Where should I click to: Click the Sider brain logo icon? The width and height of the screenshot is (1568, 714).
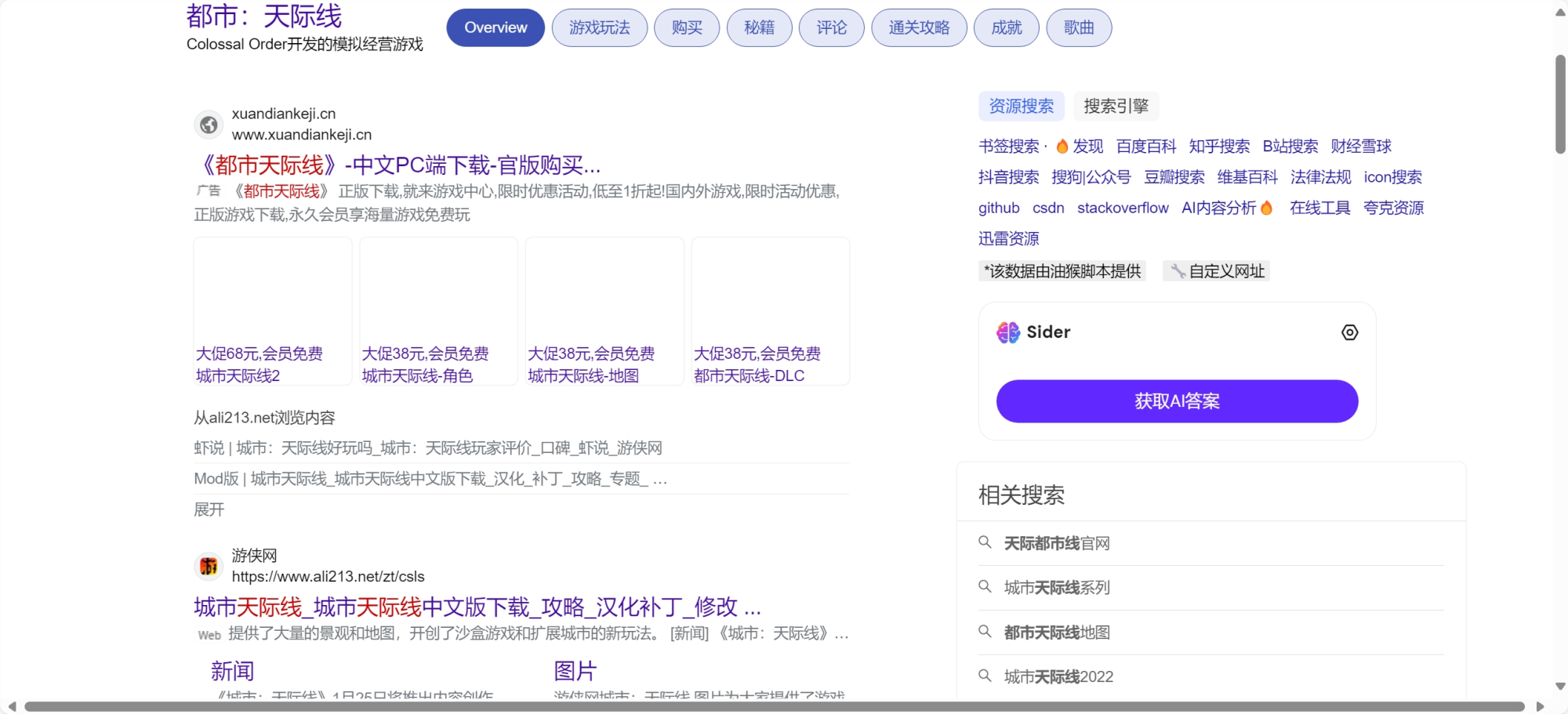point(1008,332)
